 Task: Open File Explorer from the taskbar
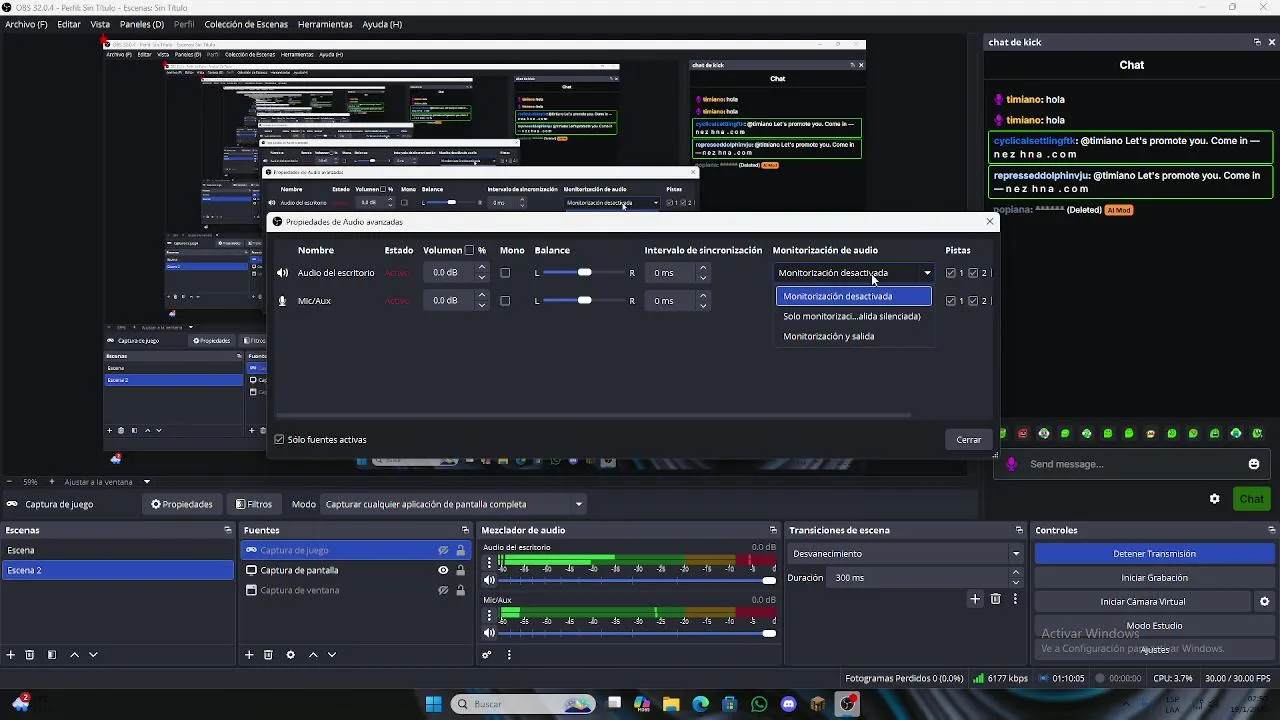pos(671,704)
